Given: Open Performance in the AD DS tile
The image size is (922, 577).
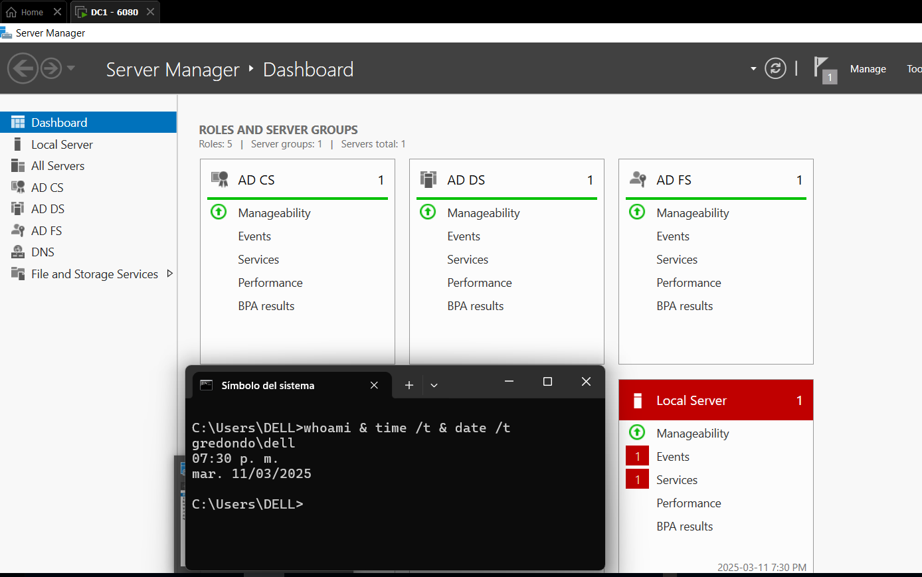Looking at the screenshot, I should pyautogui.click(x=479, y=283).
